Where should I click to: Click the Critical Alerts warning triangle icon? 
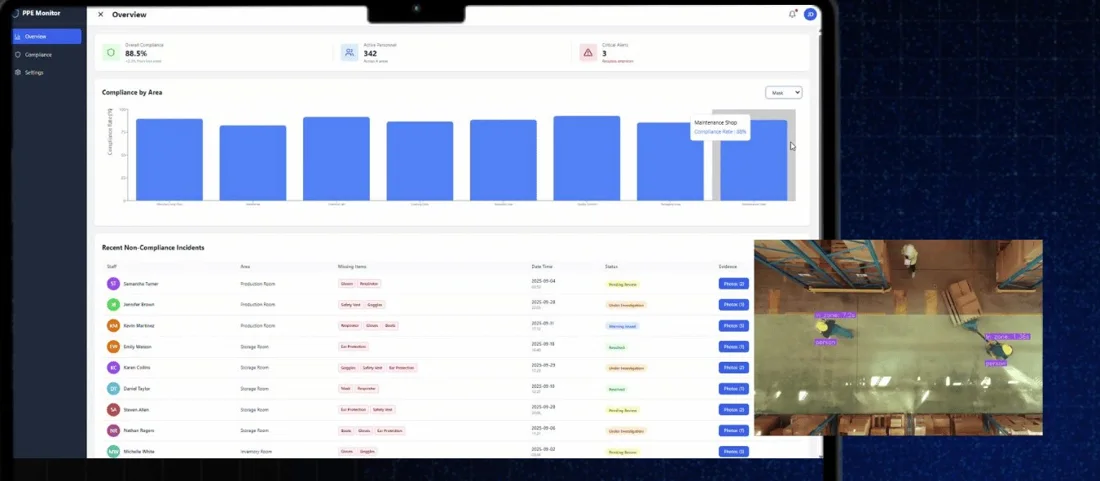tap(588, 52)
